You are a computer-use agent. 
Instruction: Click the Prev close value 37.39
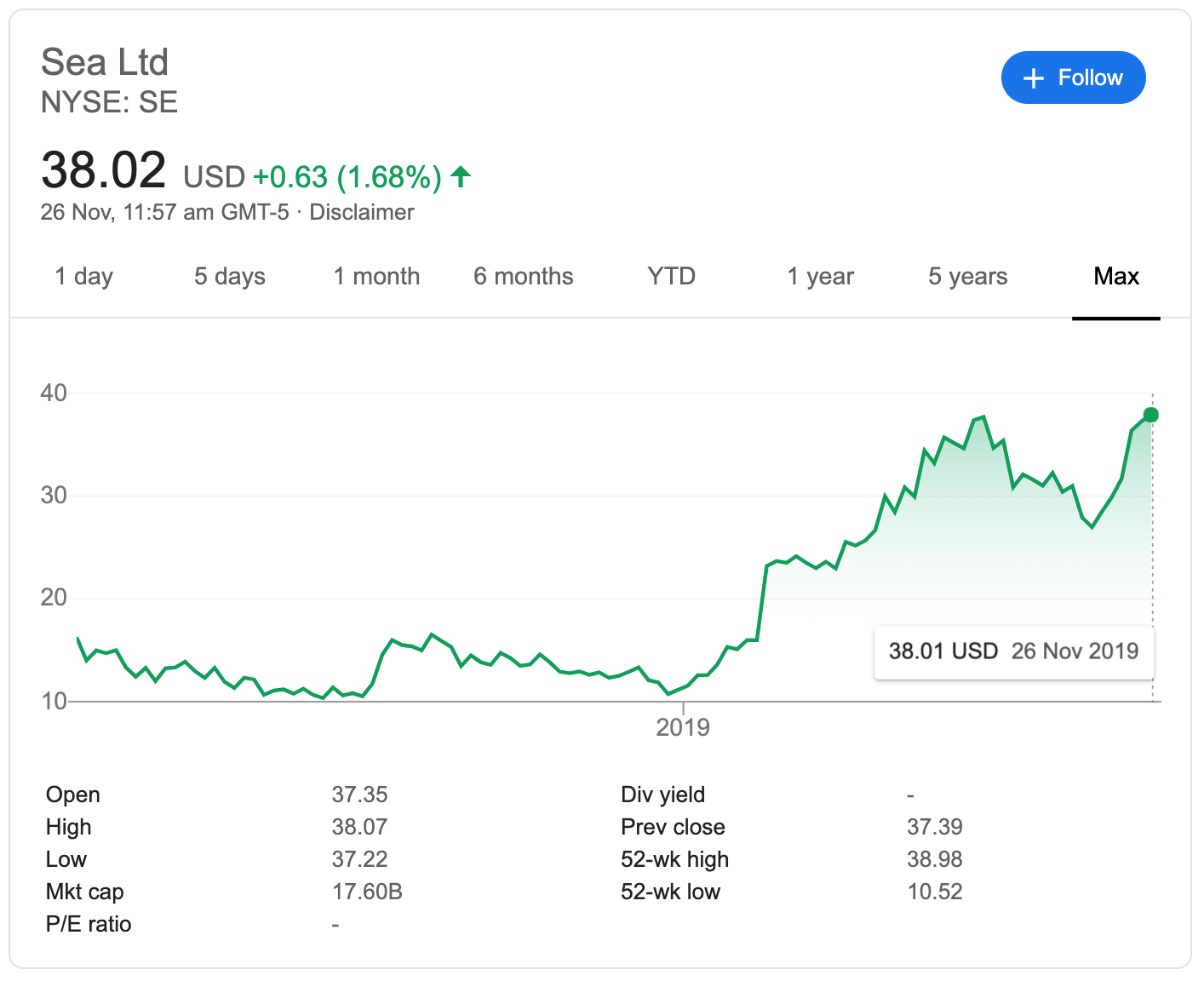click(x=935, y=827)
